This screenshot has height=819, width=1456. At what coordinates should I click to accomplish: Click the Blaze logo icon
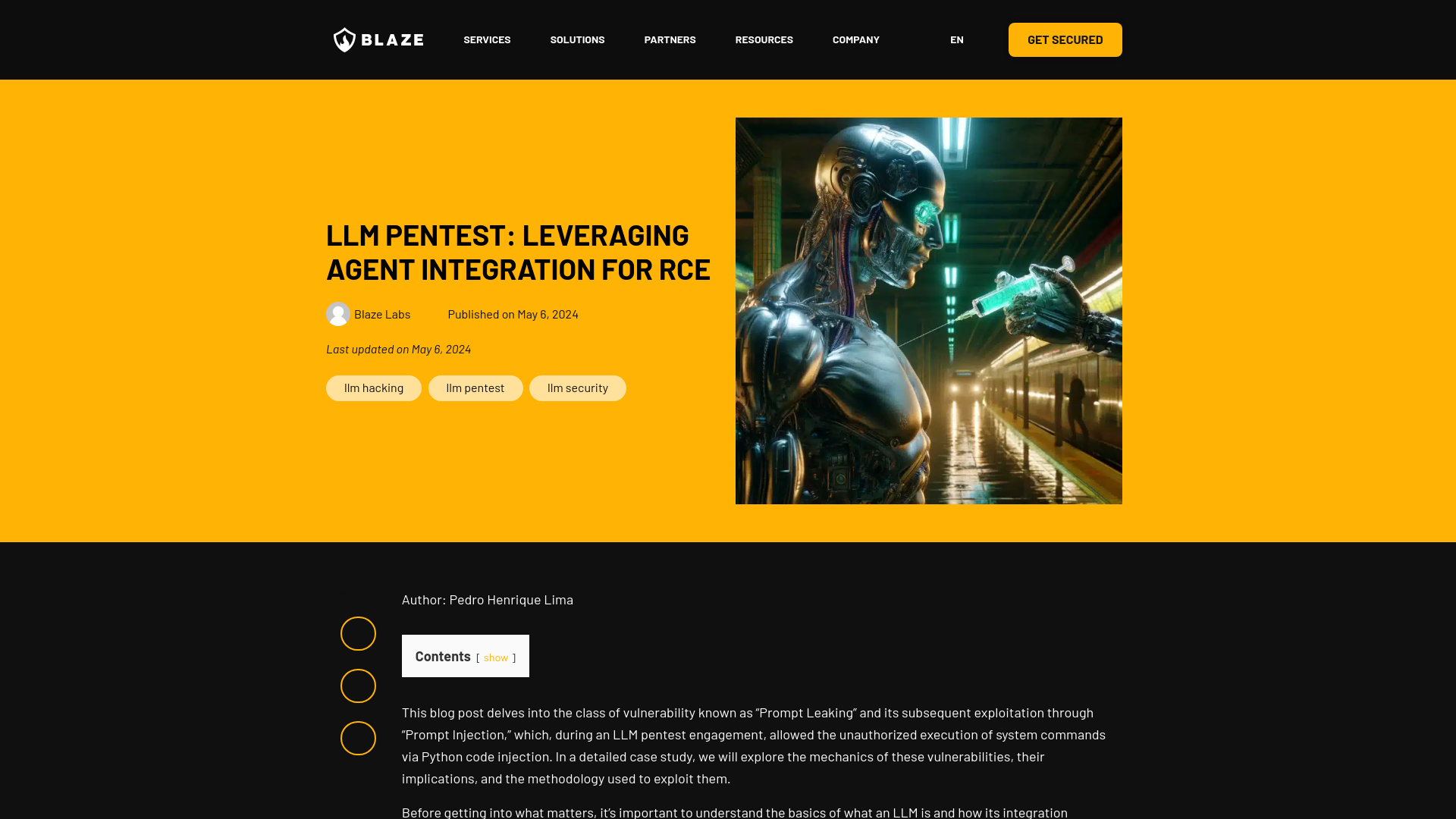[x=344, y=39]
